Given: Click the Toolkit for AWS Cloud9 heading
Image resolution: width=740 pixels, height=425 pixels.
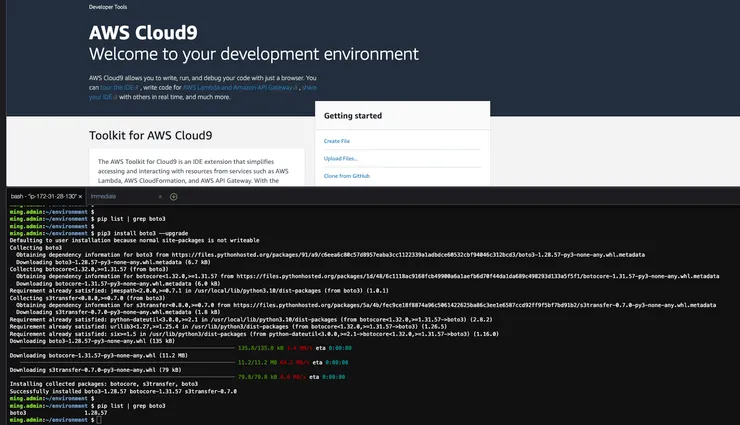Looking at the screenshot, I should click(151, 135).
